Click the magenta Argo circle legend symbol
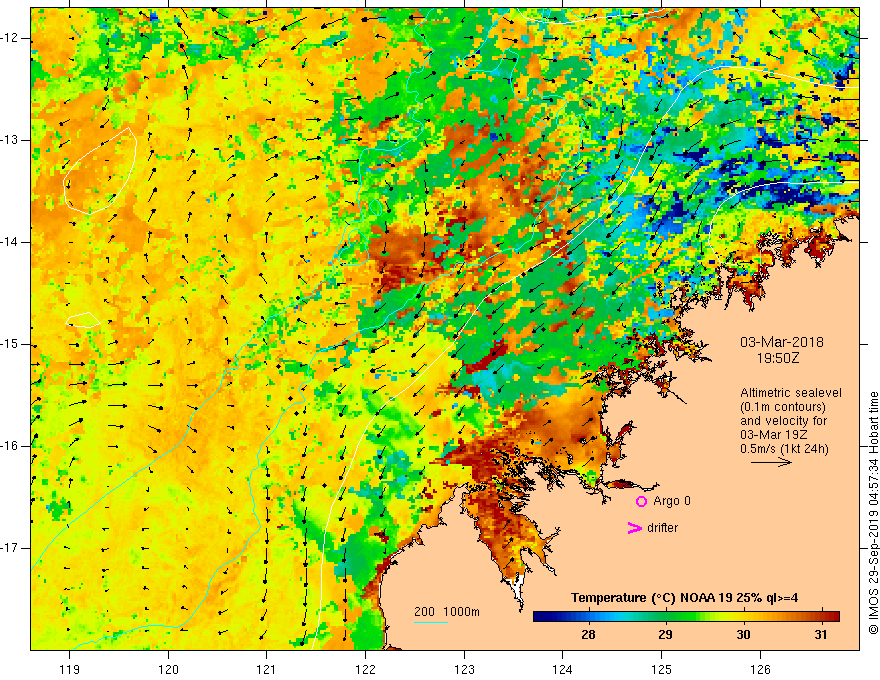Image resolution: width=880 pixels, height=680 pixels. (641, 501)
